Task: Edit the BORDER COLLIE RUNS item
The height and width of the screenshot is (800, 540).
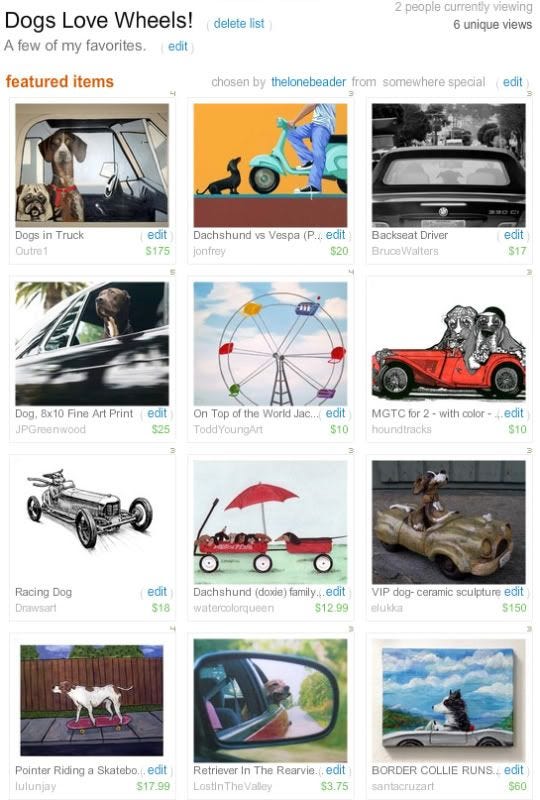Action: pos(513,769)
